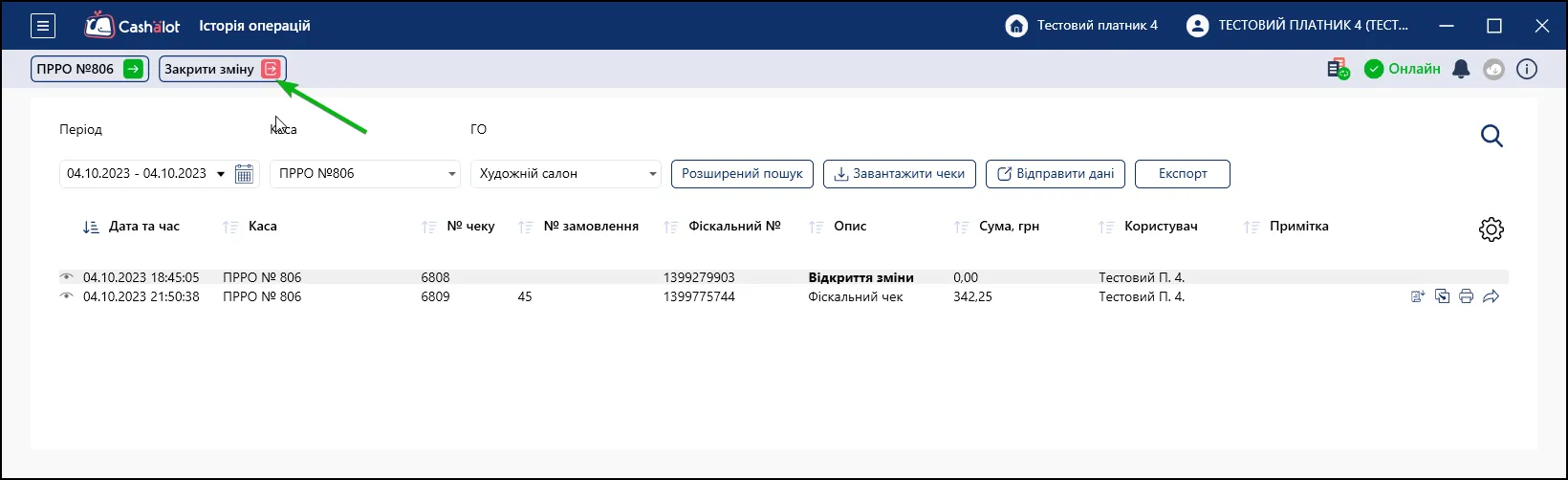This screenshot has width=1568, height=480.
Task: Select the Відкриття зміни row description
Action: click(x=861, y=277)
